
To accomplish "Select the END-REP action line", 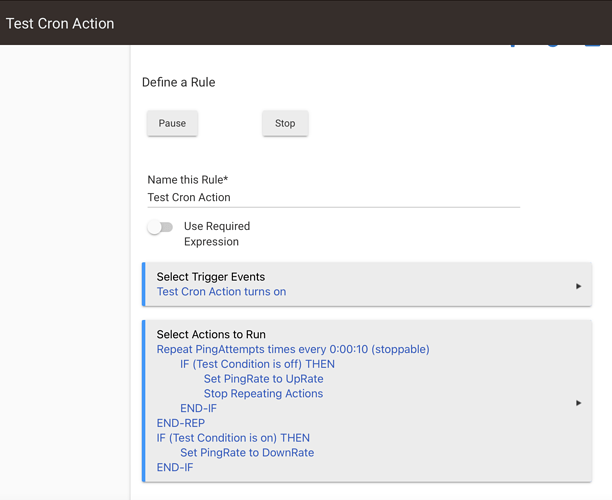I will (x=181, y=423).
